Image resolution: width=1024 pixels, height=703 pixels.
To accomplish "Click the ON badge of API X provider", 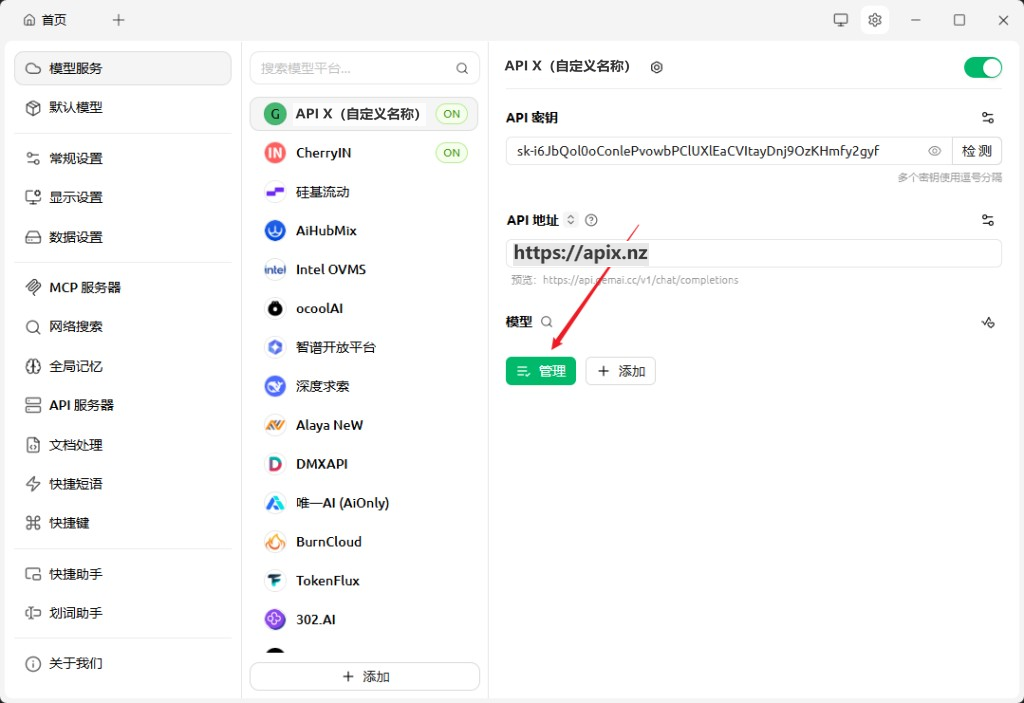I will point(451,114).
